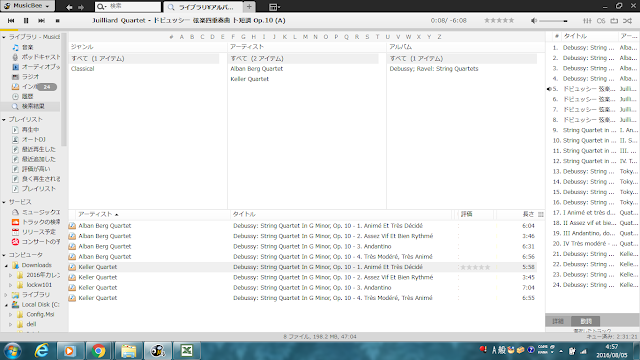Switch to the 歌詞 lyrics tab

[x=586, y=321]
